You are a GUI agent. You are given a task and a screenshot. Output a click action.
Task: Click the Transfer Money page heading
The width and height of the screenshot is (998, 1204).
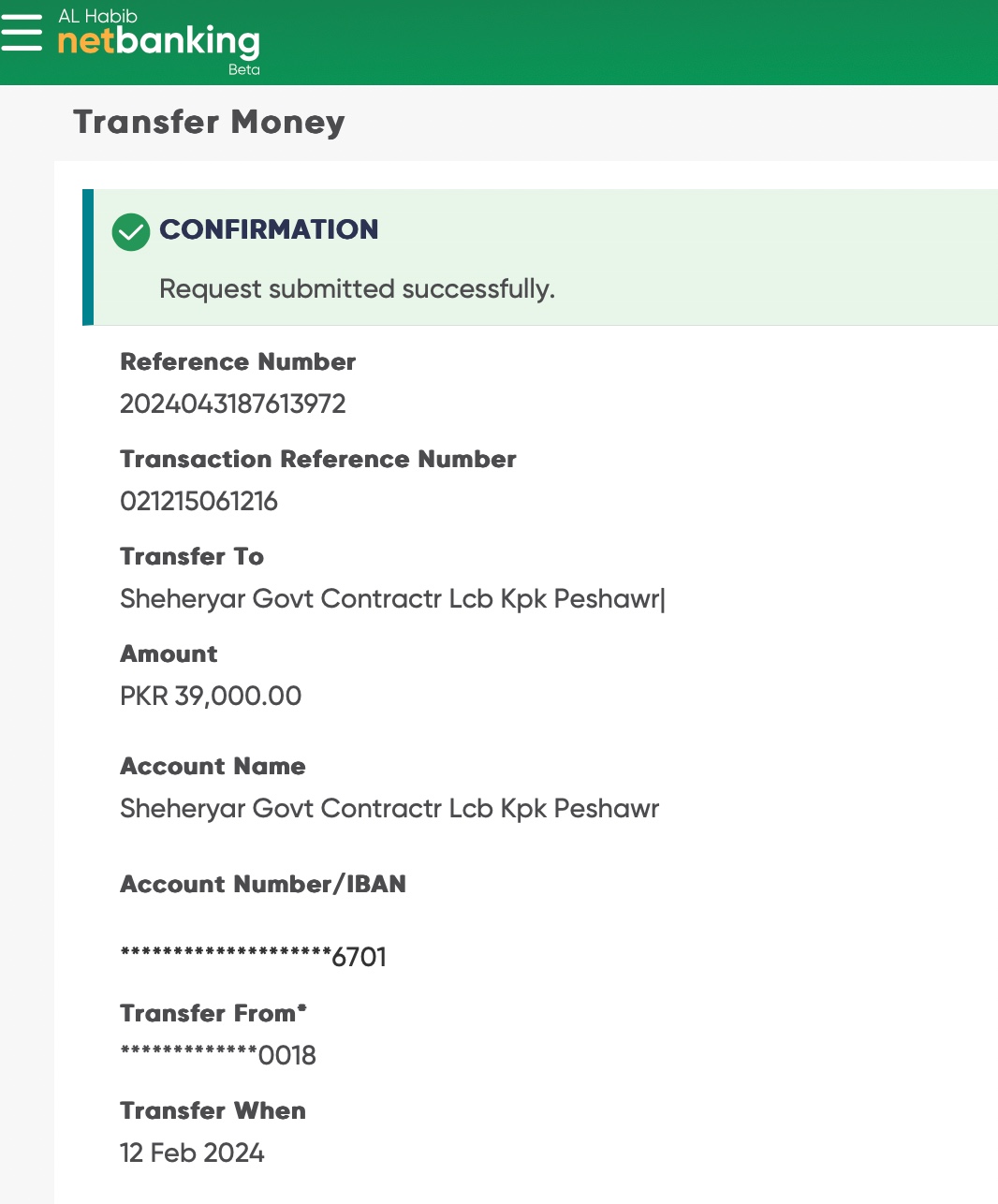209,123
